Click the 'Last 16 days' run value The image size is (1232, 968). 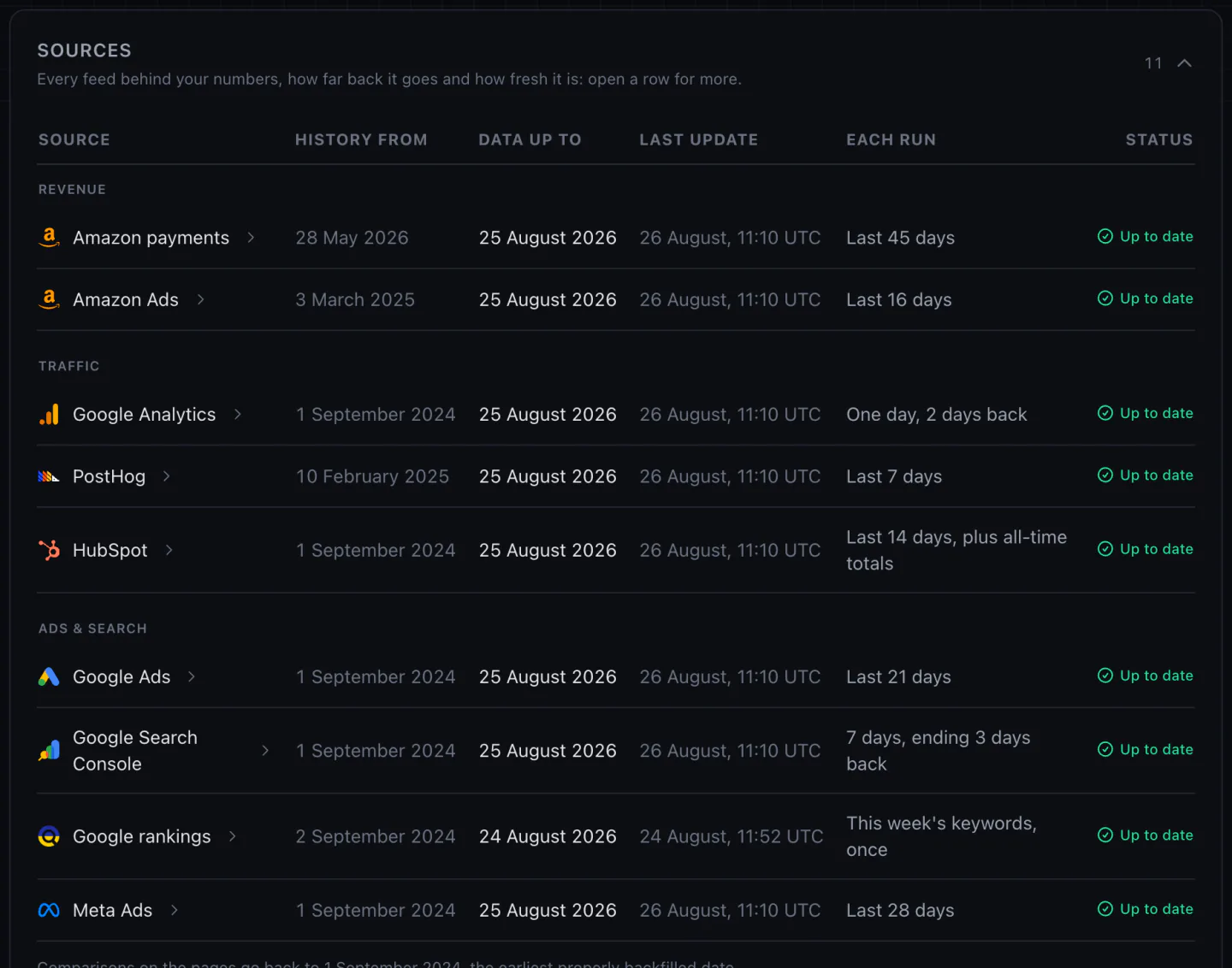[898, 299]
